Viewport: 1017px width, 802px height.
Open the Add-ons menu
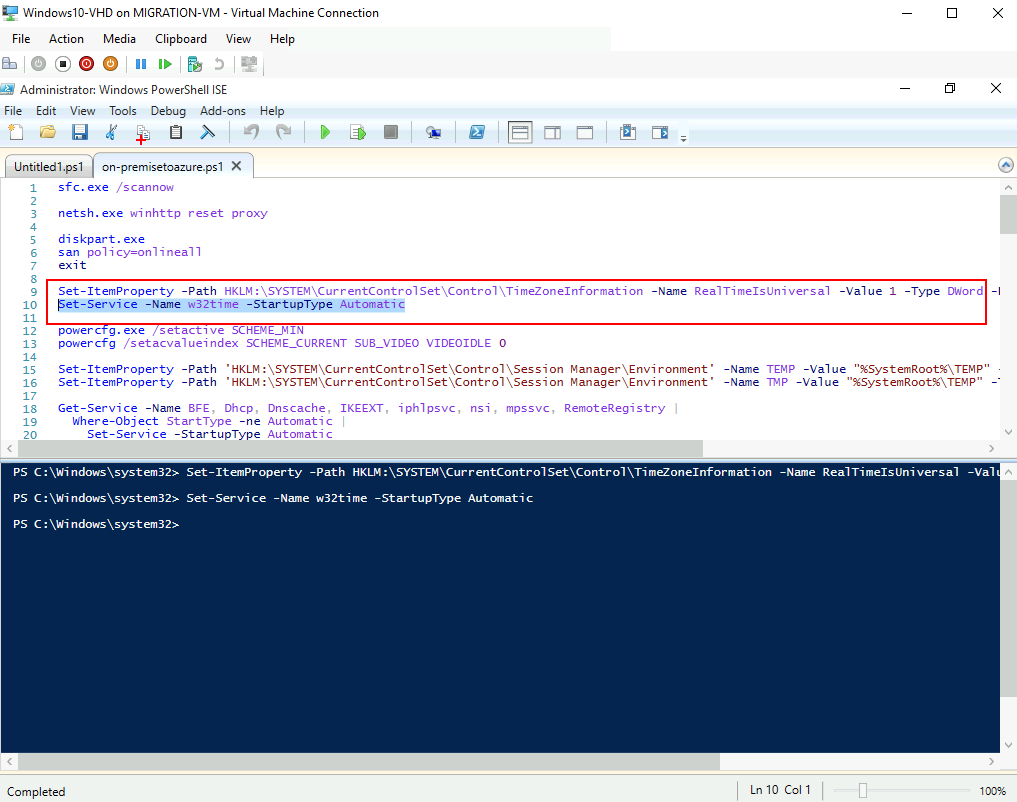coord(222,111)
